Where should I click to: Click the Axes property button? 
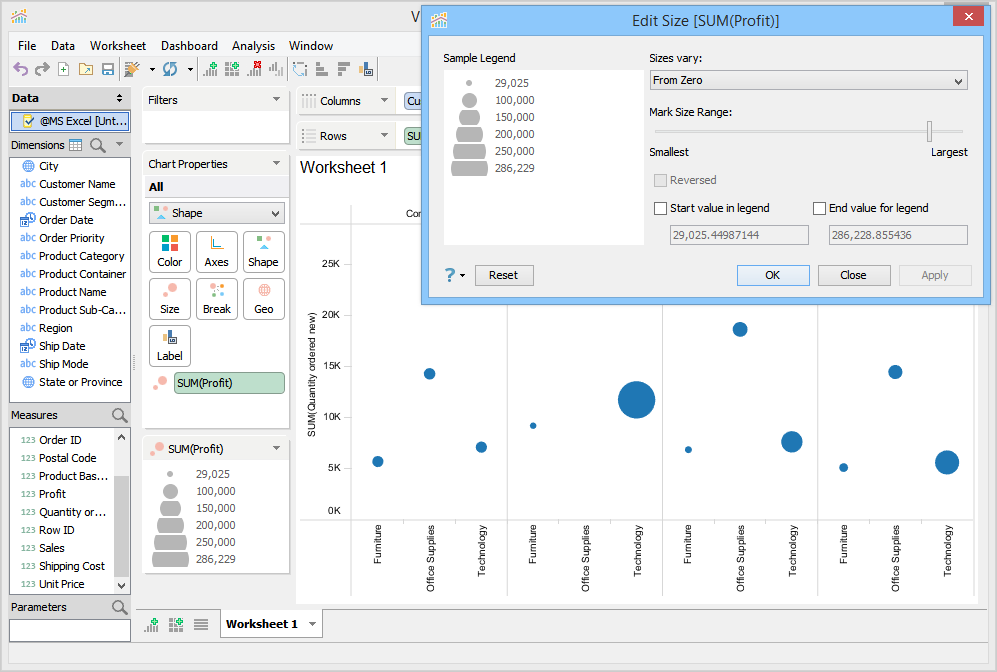217,252
